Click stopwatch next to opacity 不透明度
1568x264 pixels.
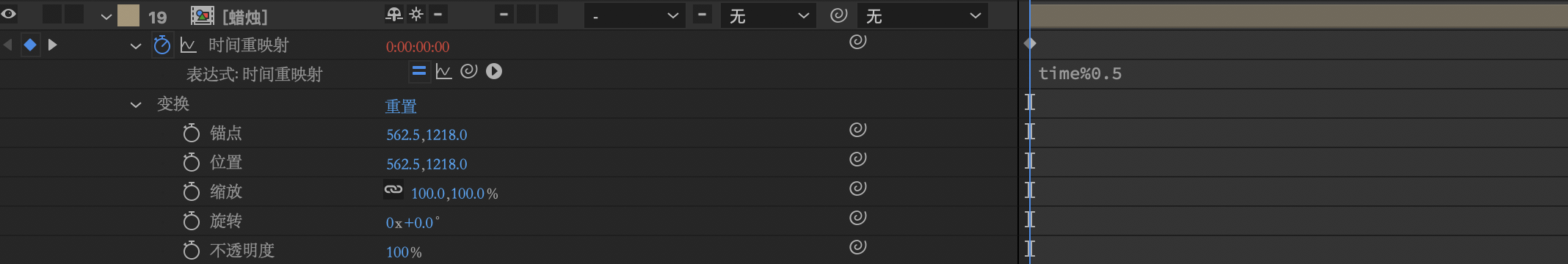coord(191,250)
